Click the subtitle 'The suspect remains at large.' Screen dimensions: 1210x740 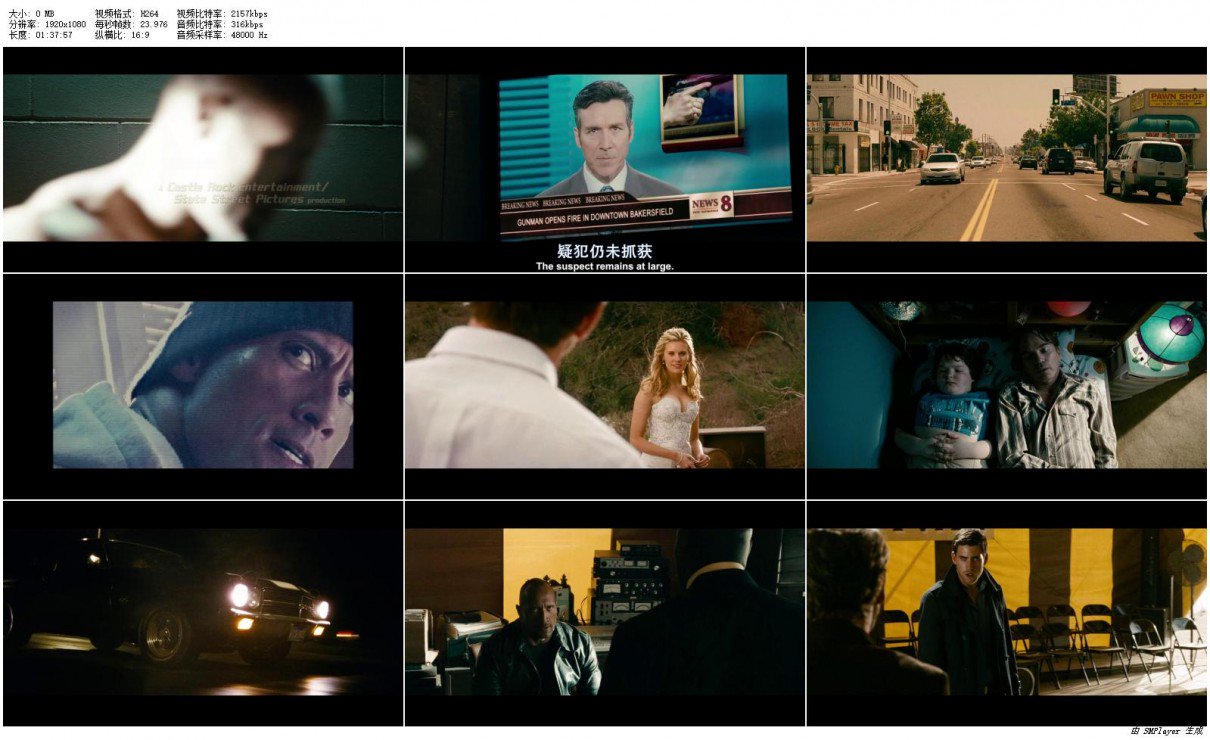605,266
